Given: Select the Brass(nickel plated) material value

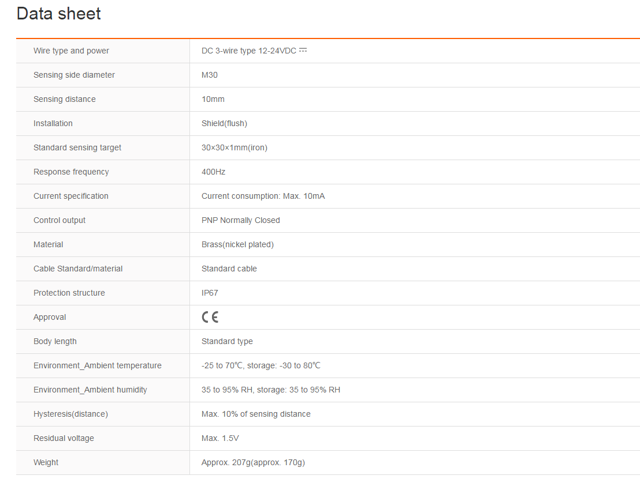Looking at the screenshot, I should pos(237,244).
